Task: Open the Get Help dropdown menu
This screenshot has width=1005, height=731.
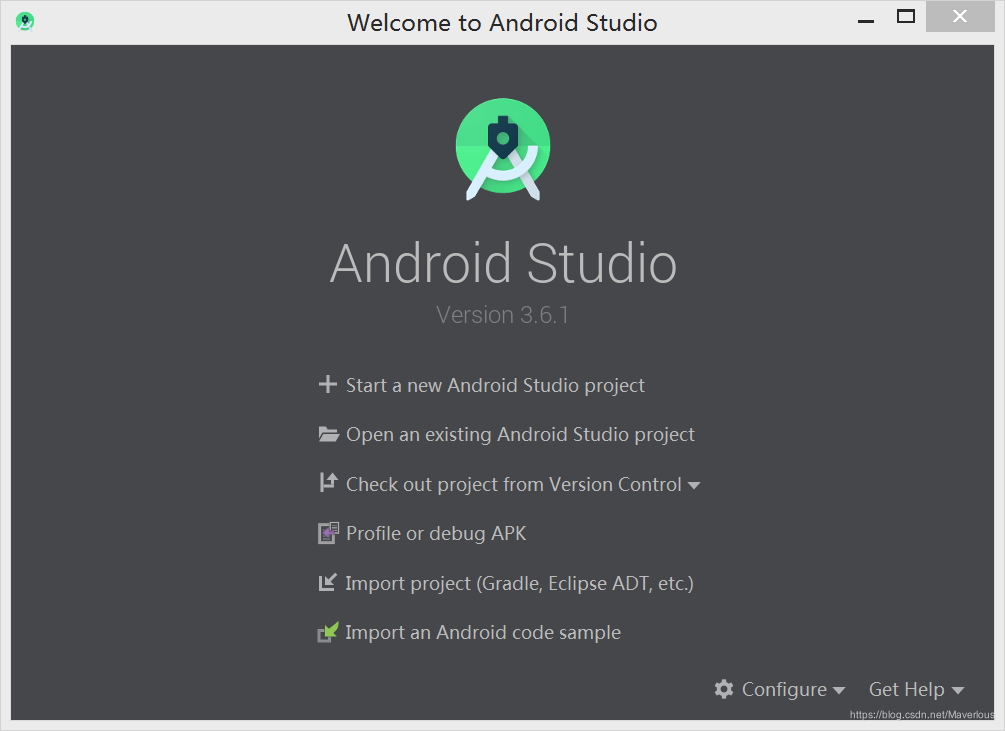Action: click(916, 689)
